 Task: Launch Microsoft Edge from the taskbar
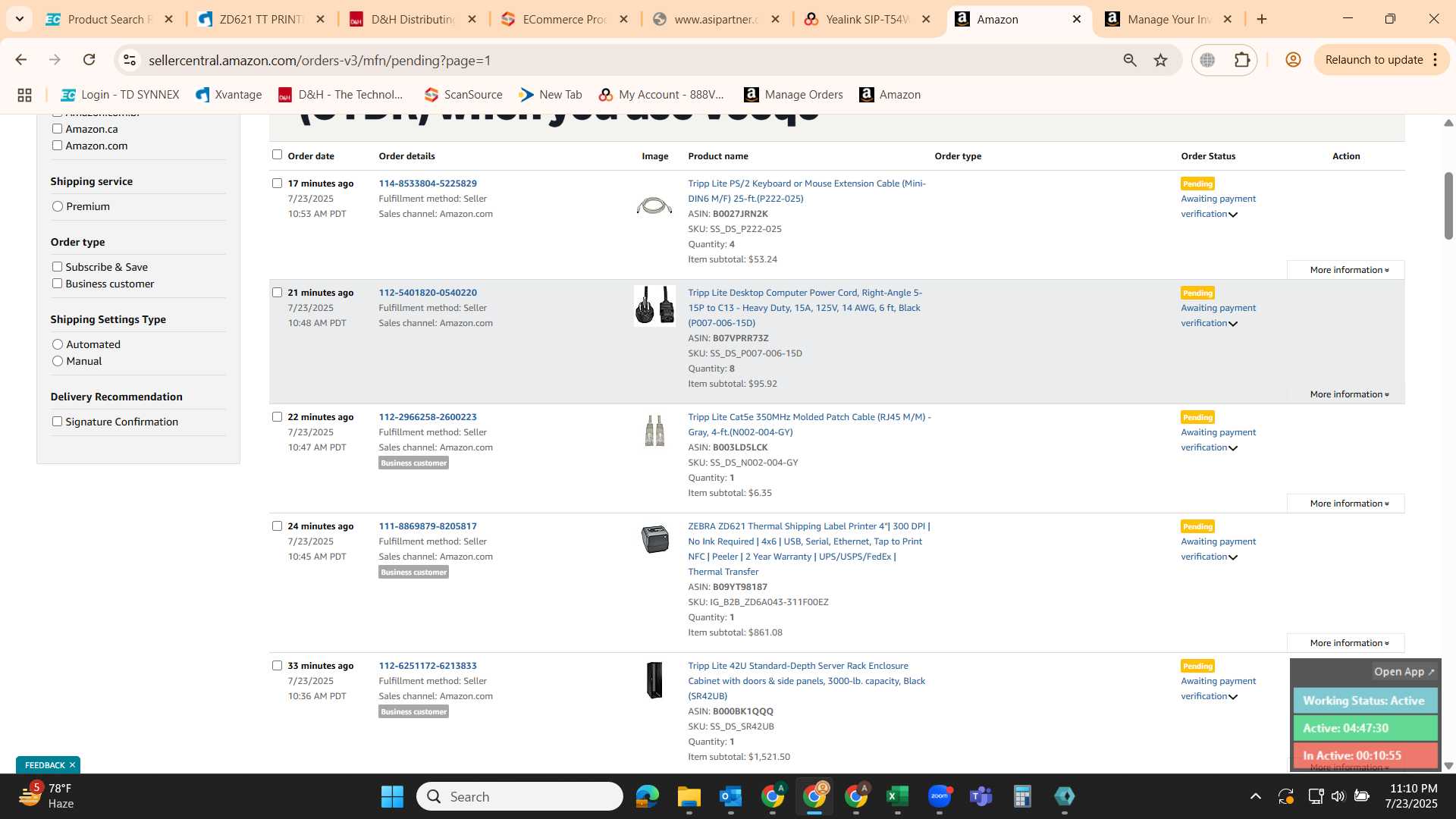tap(647, 796)
